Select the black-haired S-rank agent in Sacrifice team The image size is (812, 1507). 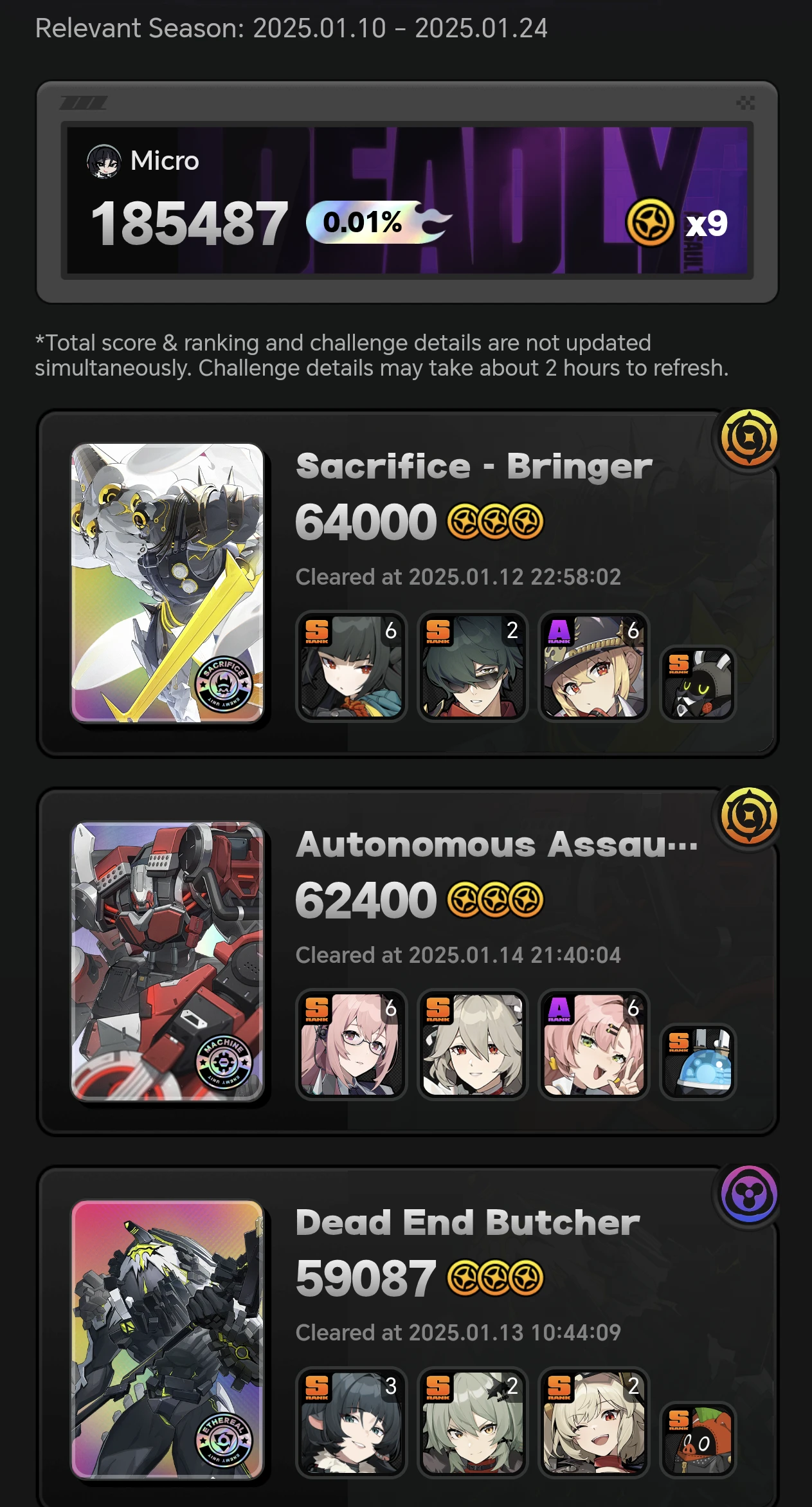[351, 666]
